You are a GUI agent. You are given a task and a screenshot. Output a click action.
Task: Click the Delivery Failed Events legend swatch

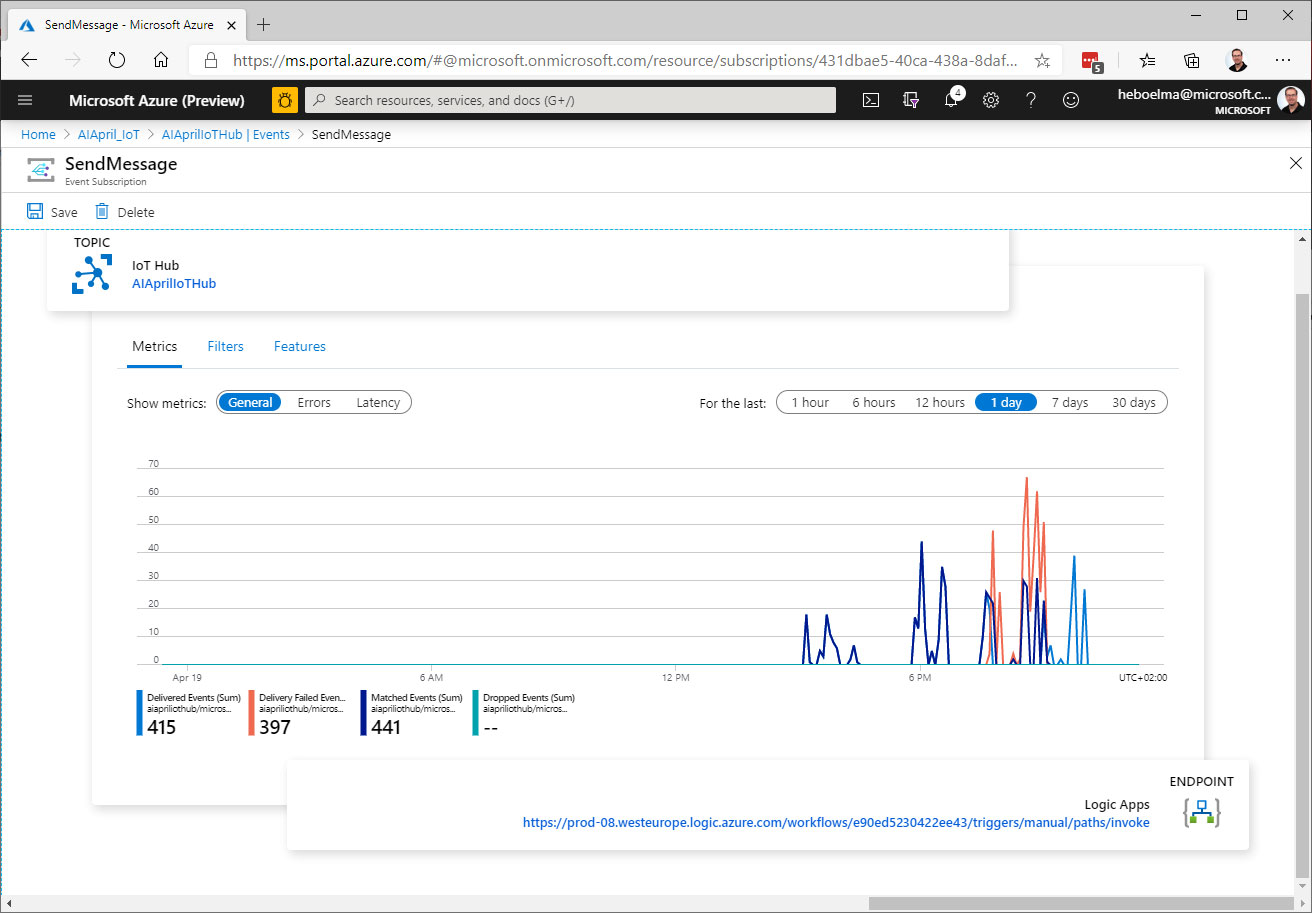252,713
